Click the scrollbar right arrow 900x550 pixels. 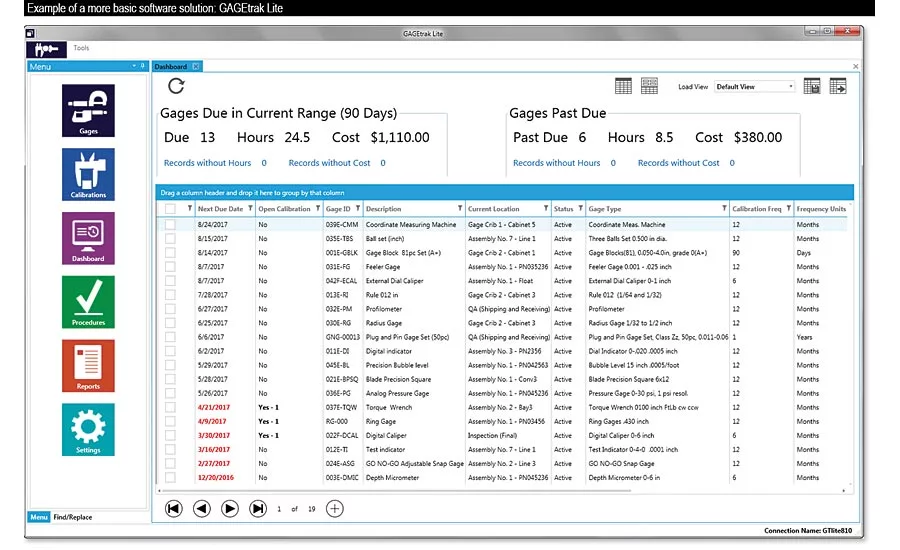[x=843, y=491]
